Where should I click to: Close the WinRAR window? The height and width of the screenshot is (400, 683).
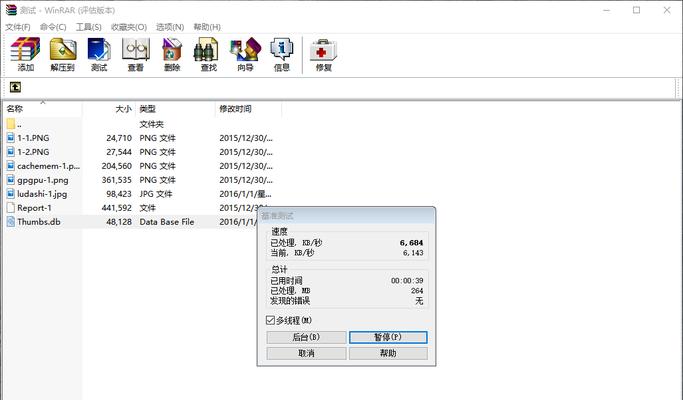[x=667, y=10]
